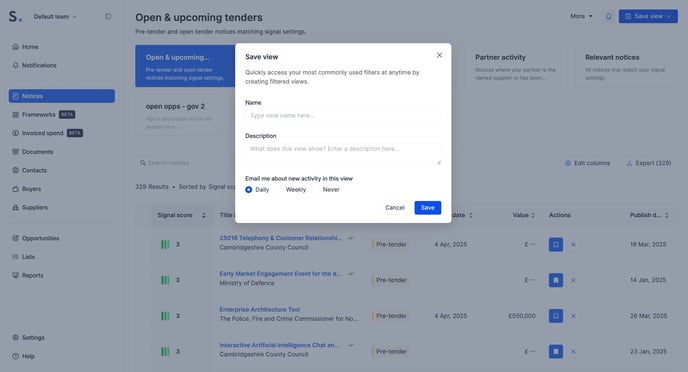Dismiss the Cambridgeshire Telephony notice with X
Screen dimensions: 688x372
tap(573, 245)
